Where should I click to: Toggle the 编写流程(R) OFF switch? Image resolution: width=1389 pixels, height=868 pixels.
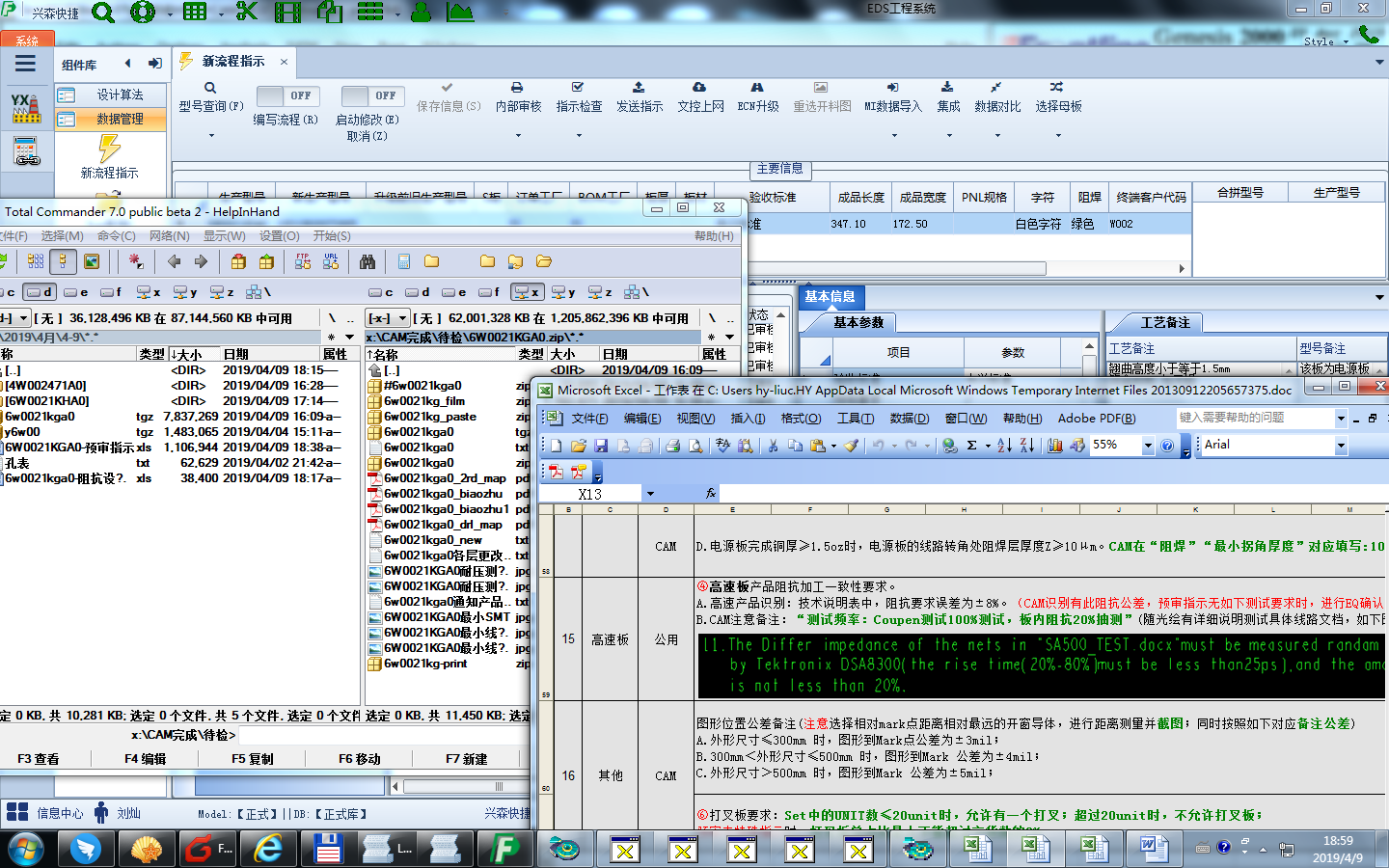tap(286, 96)
